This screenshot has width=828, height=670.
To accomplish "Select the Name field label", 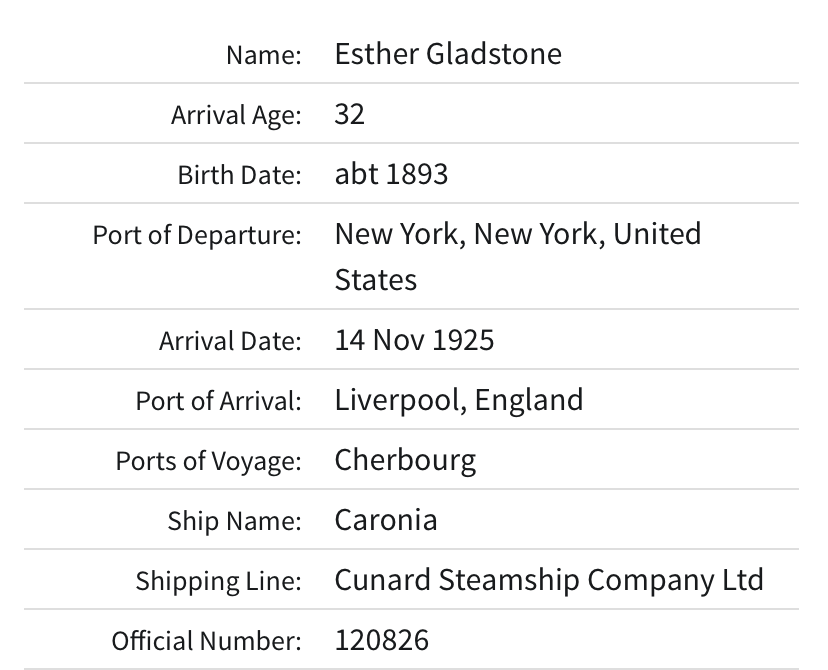I will point(263,56).
